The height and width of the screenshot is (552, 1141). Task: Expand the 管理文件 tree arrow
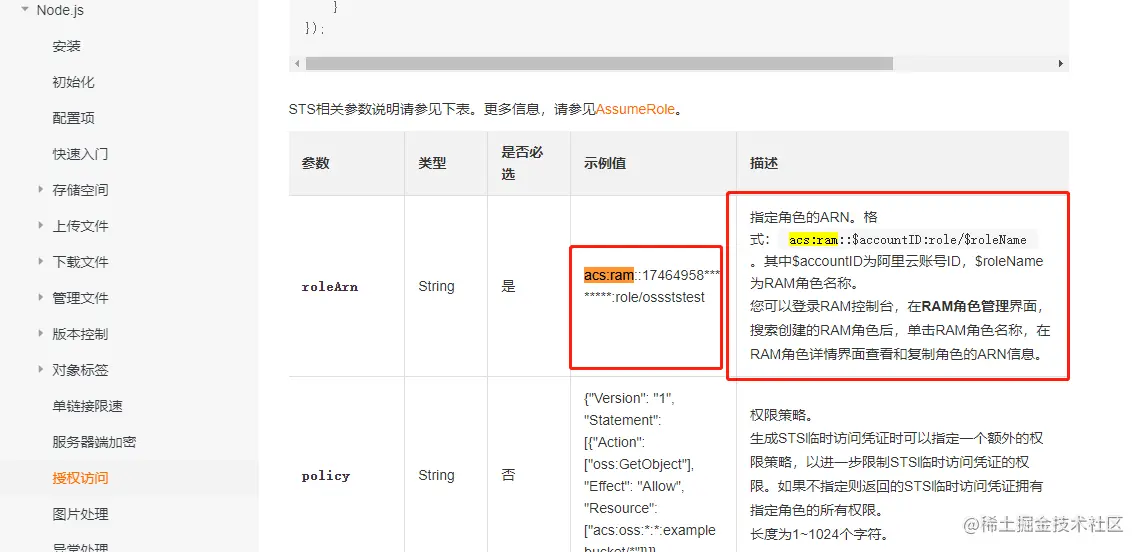pyautogui.click(x=41, y=297)
